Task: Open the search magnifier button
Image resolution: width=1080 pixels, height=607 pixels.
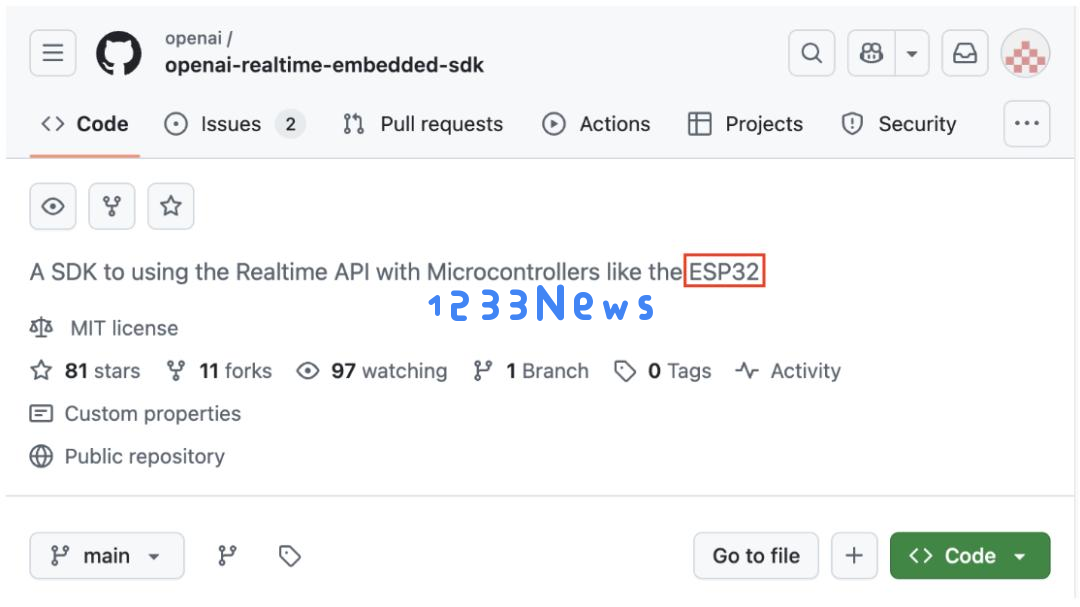Action: coord(811,53)
